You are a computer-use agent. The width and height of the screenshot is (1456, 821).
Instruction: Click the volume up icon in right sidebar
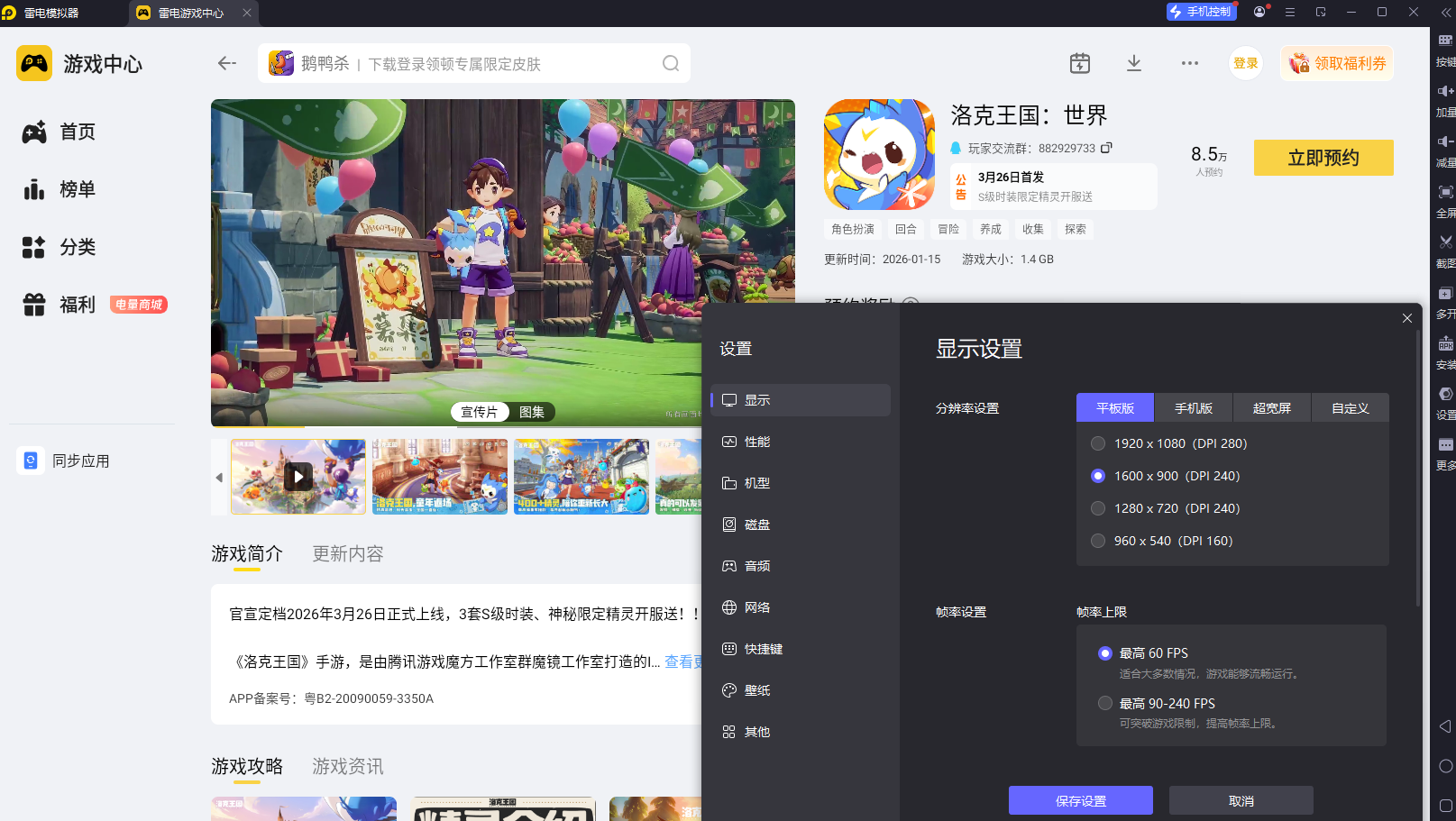coord(1445,91)
